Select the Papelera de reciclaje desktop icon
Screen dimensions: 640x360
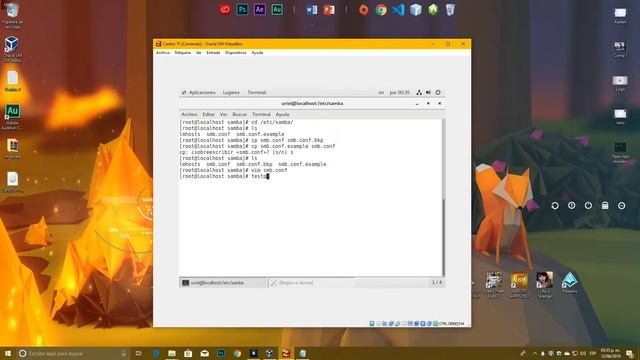12,16
